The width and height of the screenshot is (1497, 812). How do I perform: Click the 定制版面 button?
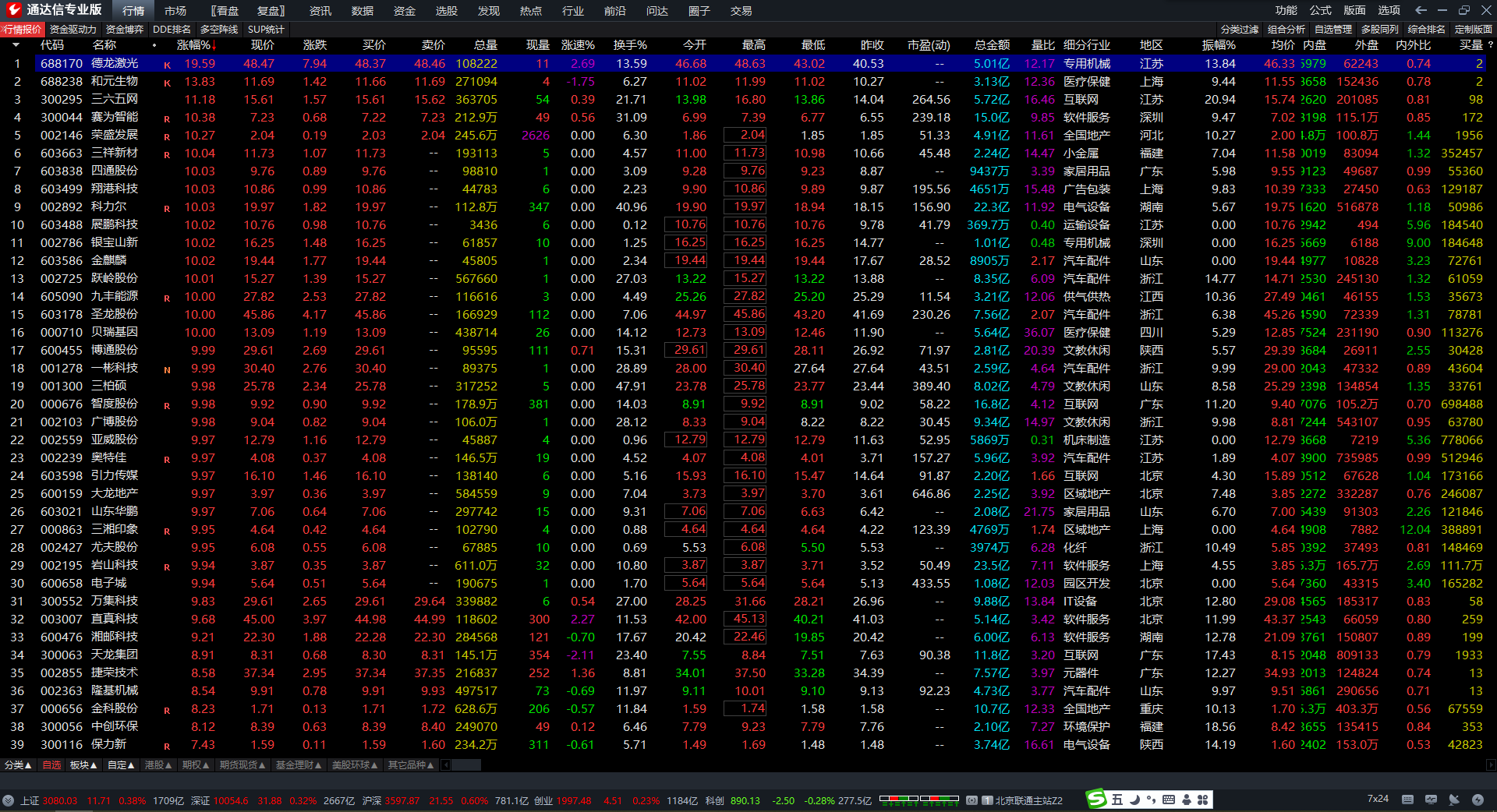tap(1473, 29)
